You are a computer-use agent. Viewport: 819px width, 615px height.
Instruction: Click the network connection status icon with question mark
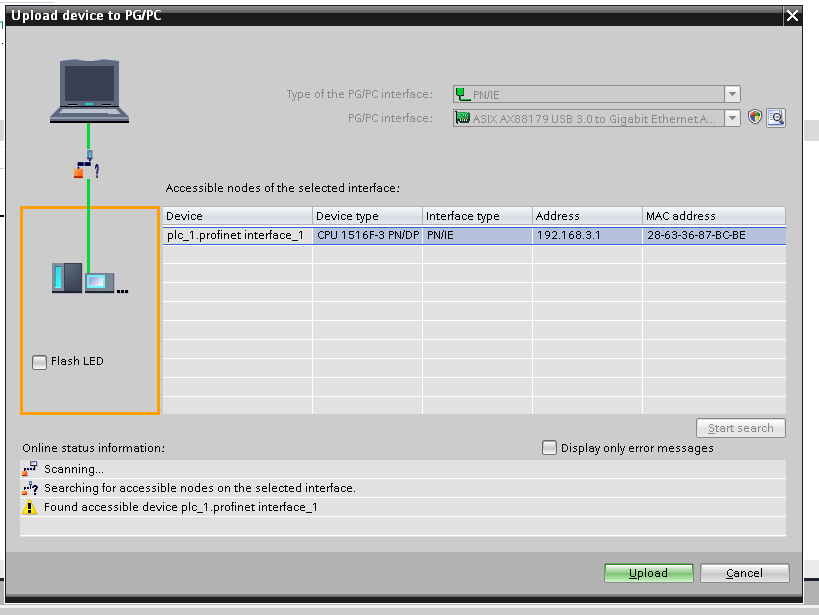click(x=87, y=165)
